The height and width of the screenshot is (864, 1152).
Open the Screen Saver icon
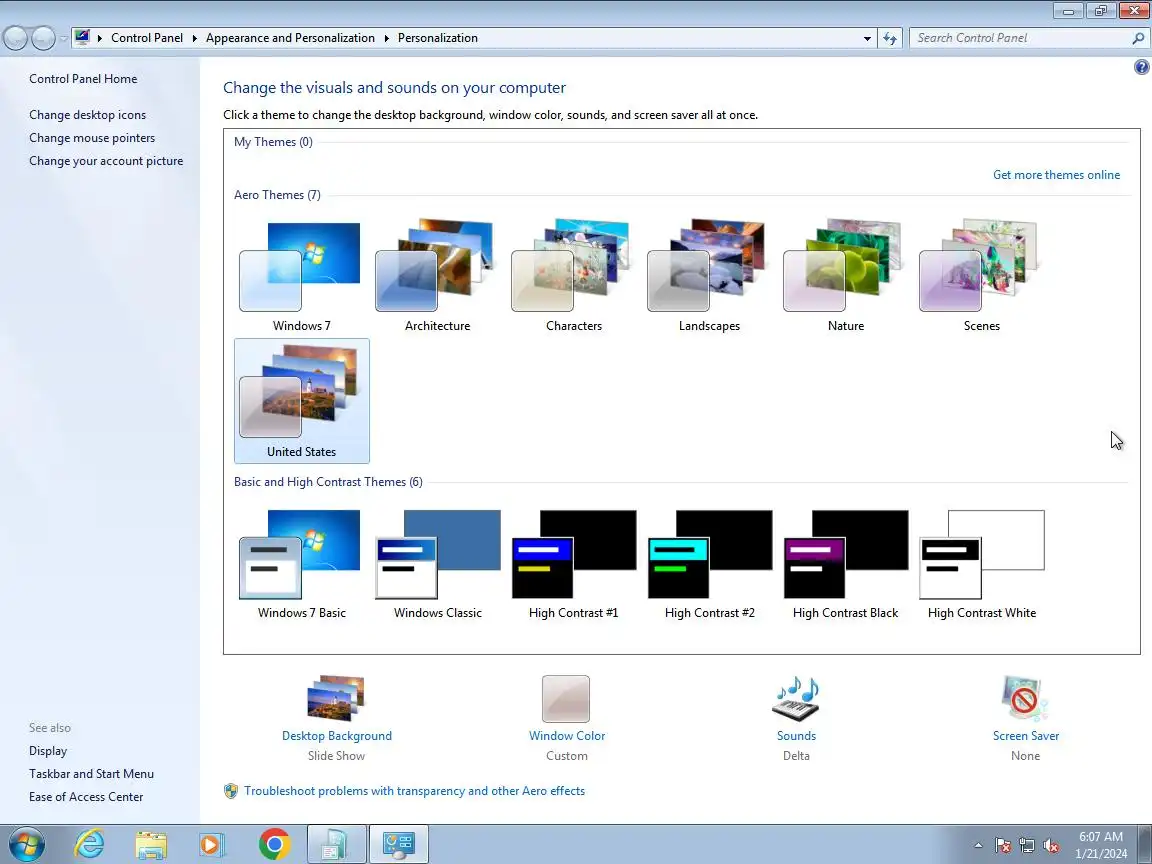[x=1025, y=698]
